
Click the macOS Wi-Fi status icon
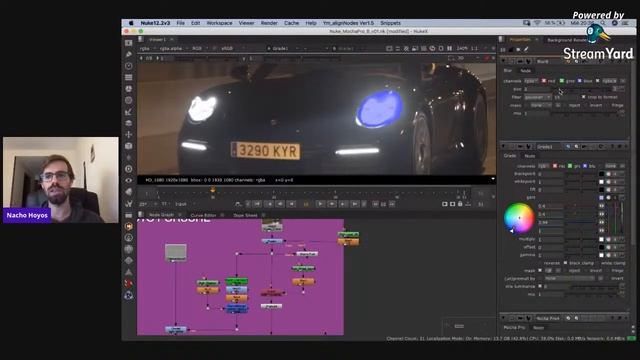537,23
